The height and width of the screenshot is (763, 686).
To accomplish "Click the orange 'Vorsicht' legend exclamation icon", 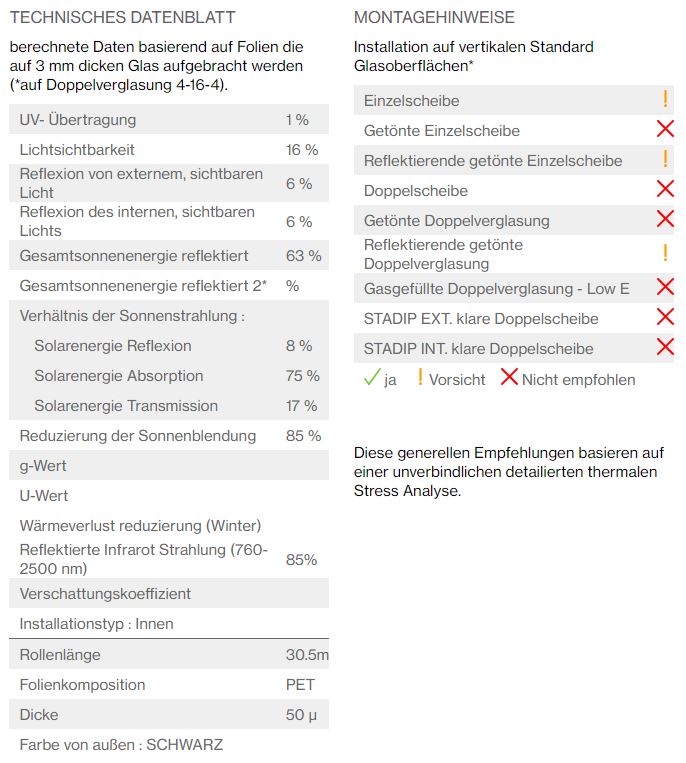I will [420, 378].
